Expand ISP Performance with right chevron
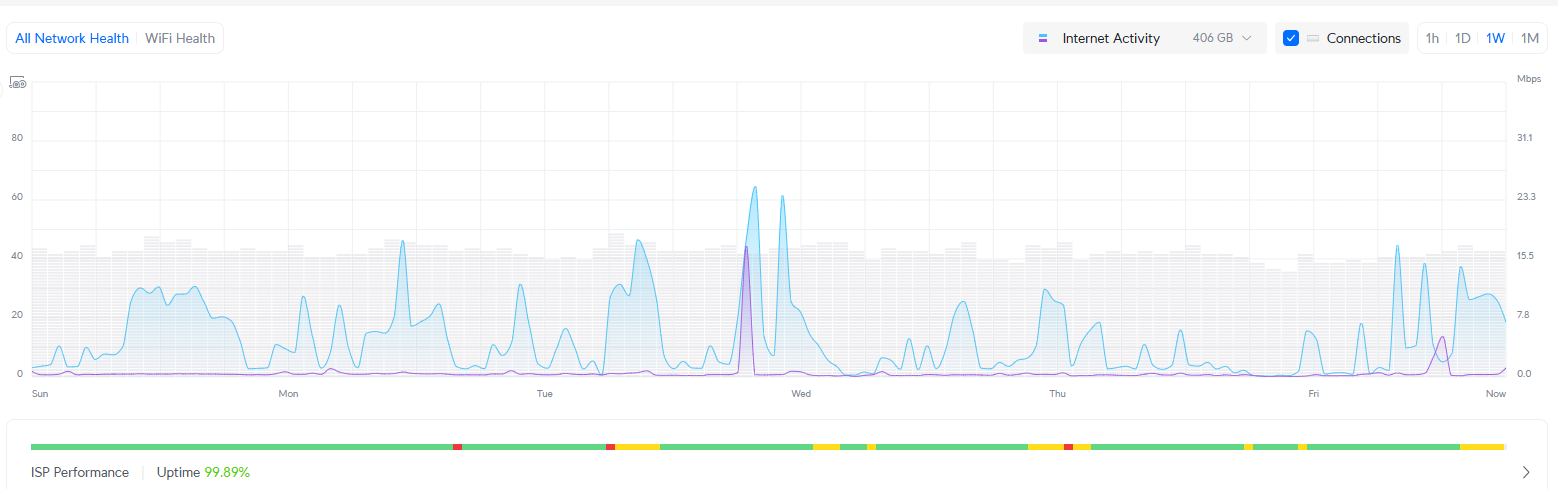 click(1526, 472)
